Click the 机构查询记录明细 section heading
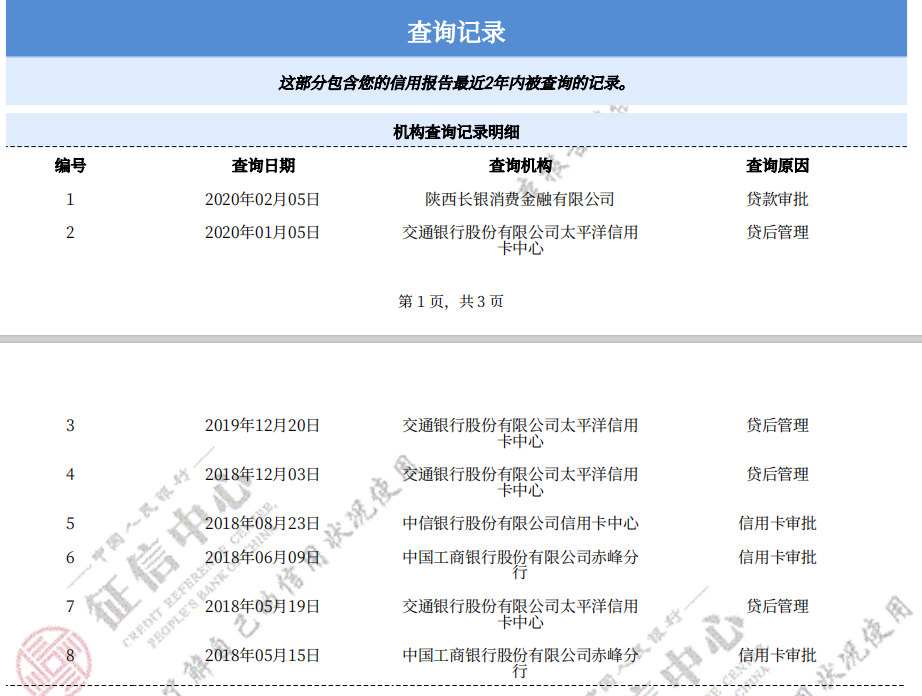Image resolution: width=922 pixels, height=696 pixels. point(456,132)
